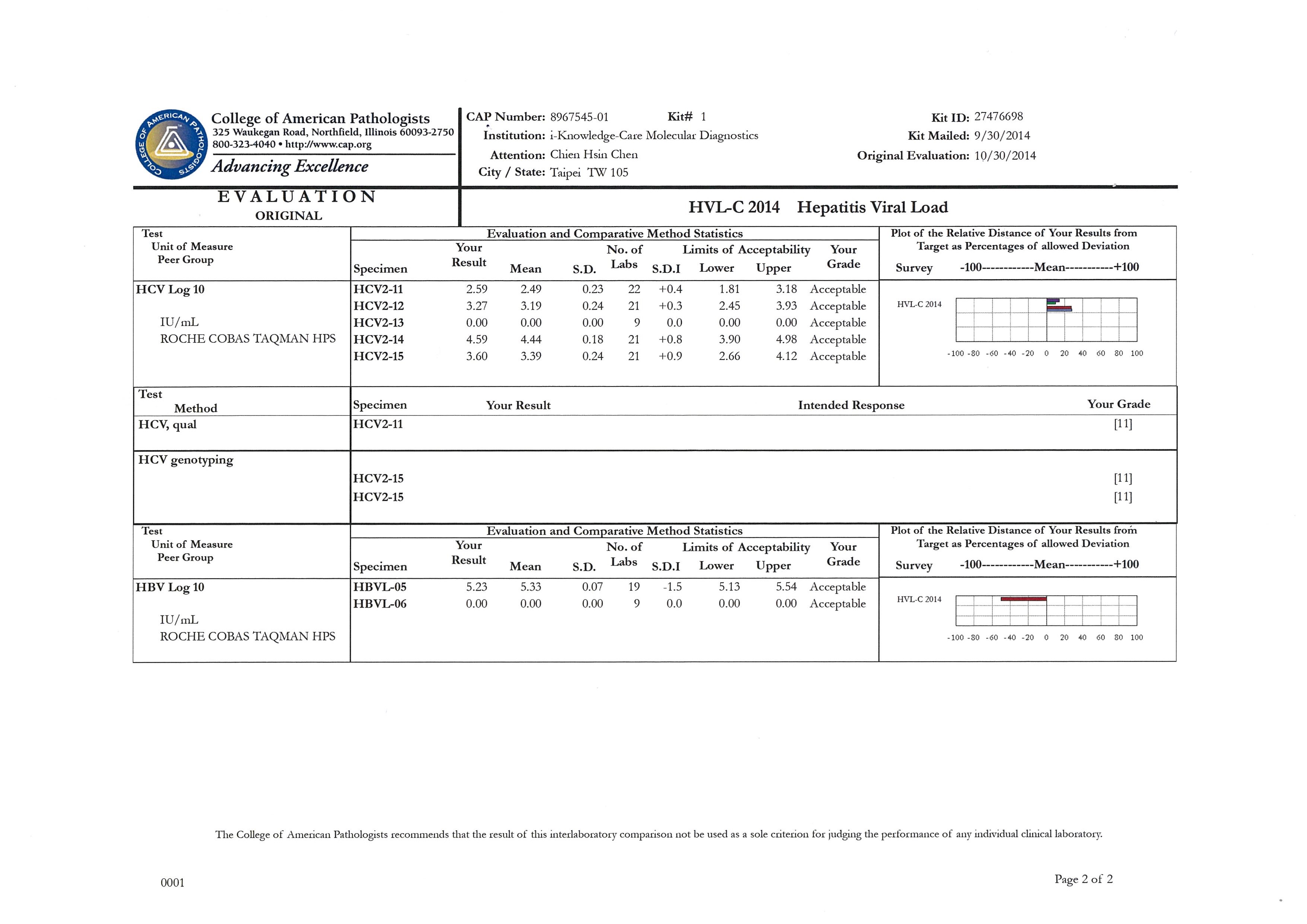Click HCV2-14 your result 4.59

(477, 340)
